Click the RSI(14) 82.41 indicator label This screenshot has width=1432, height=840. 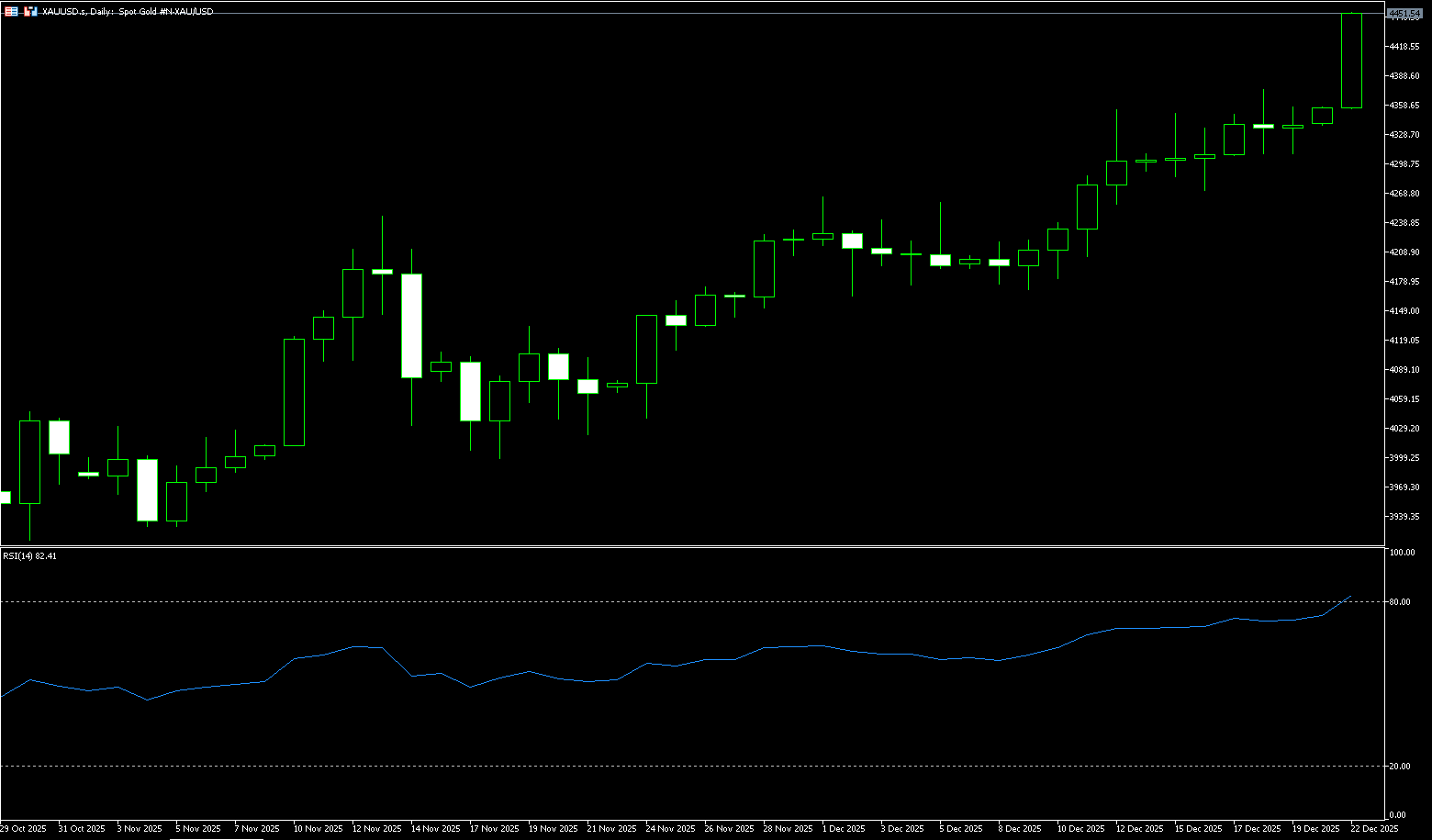tap(29, 555)
